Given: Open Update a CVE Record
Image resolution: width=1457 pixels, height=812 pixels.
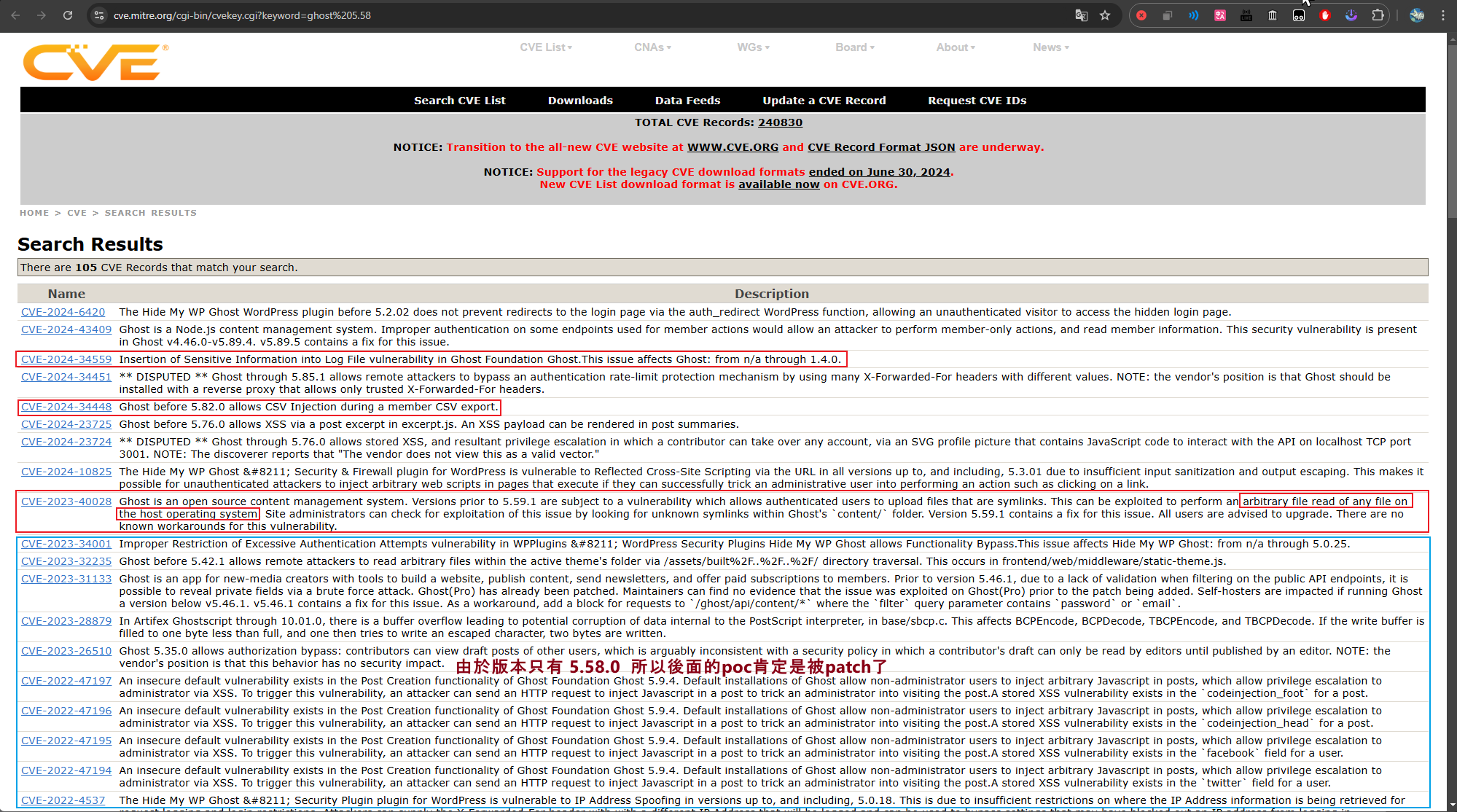Looking at the screenshot, I should pyautogui.click(x=824, y=101).
